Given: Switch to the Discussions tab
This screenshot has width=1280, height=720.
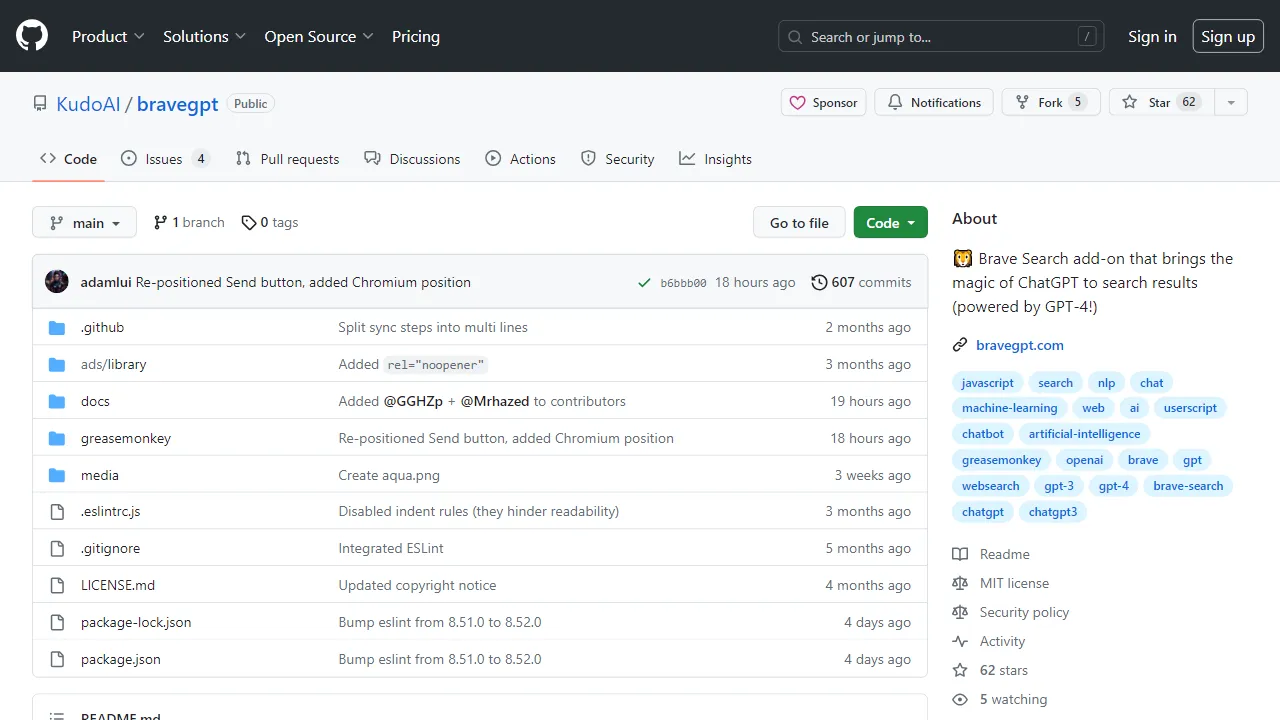Looking at the screenshot, I should [412, 159].
